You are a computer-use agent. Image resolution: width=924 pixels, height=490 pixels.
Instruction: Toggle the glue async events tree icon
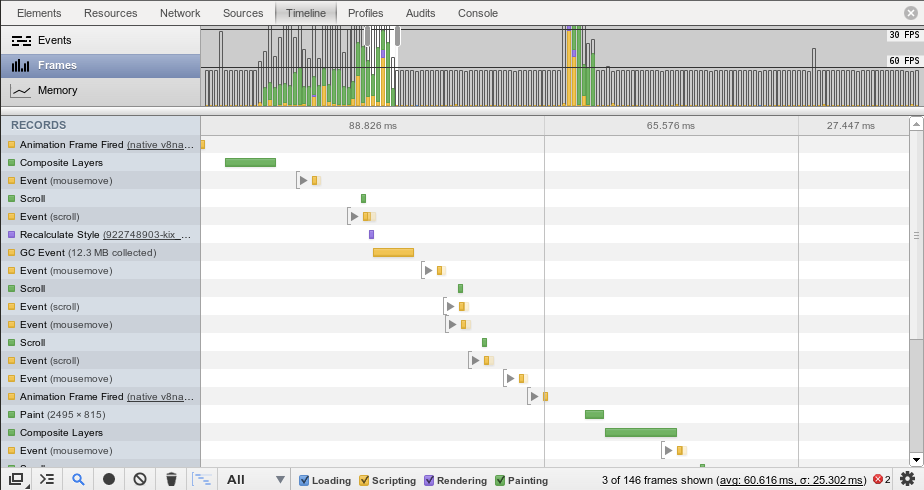202,479
